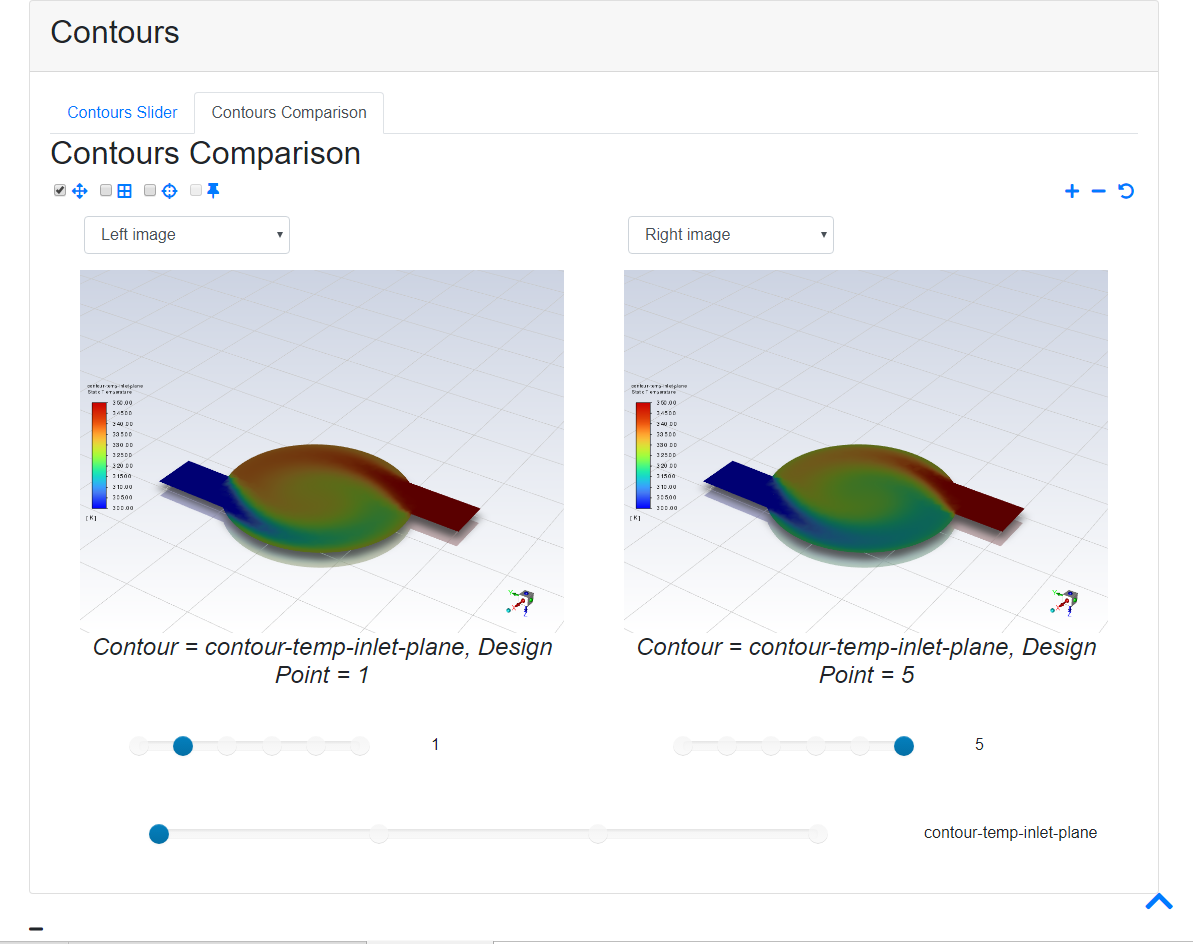The image size is (1193, 944).
Task: Click the pin icon in the toolbar
Action: tap(213, 190)
